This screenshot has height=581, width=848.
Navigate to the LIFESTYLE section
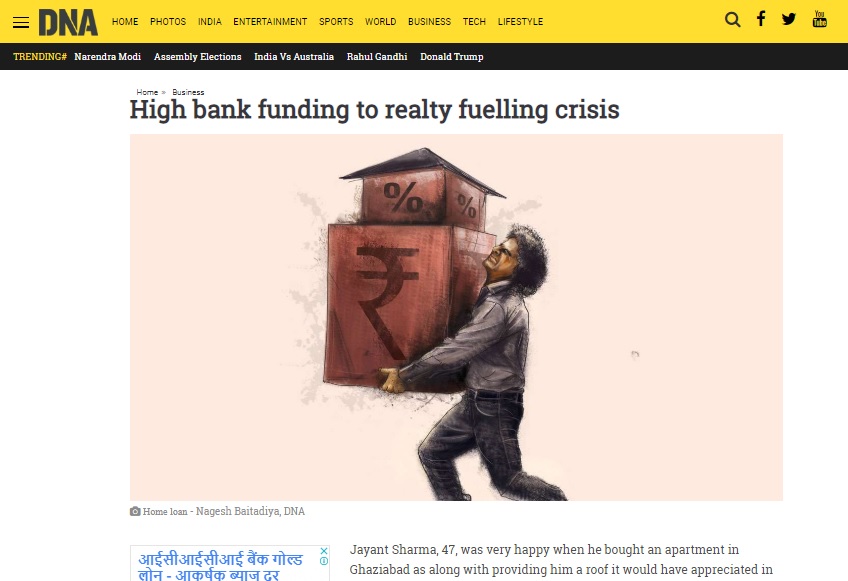click(520, 22)
